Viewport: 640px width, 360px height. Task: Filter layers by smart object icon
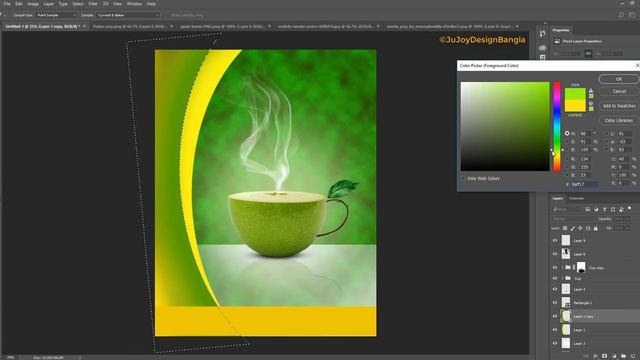tap(621, 209)
